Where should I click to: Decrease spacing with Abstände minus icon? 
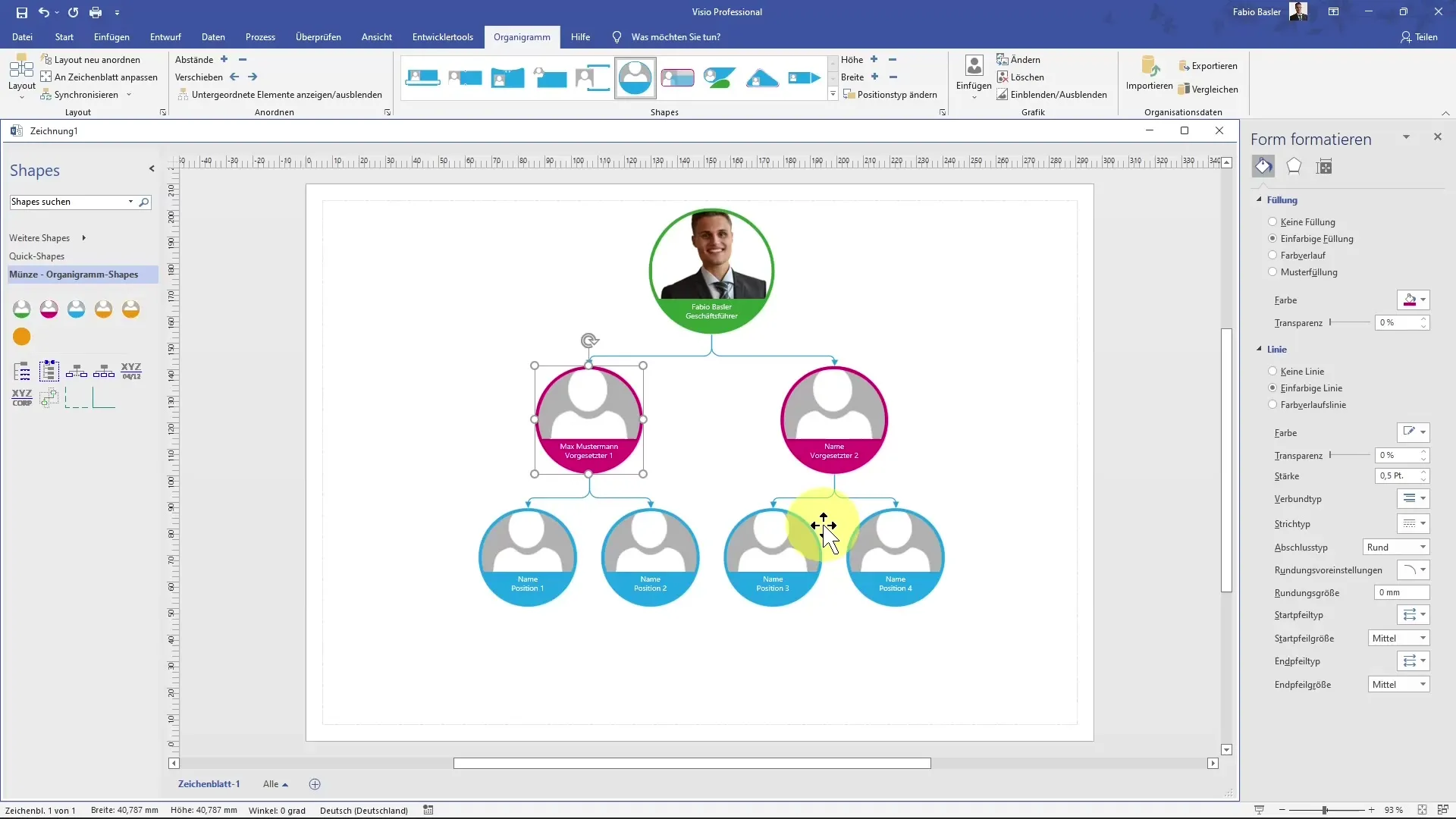(x=243, y=59)
